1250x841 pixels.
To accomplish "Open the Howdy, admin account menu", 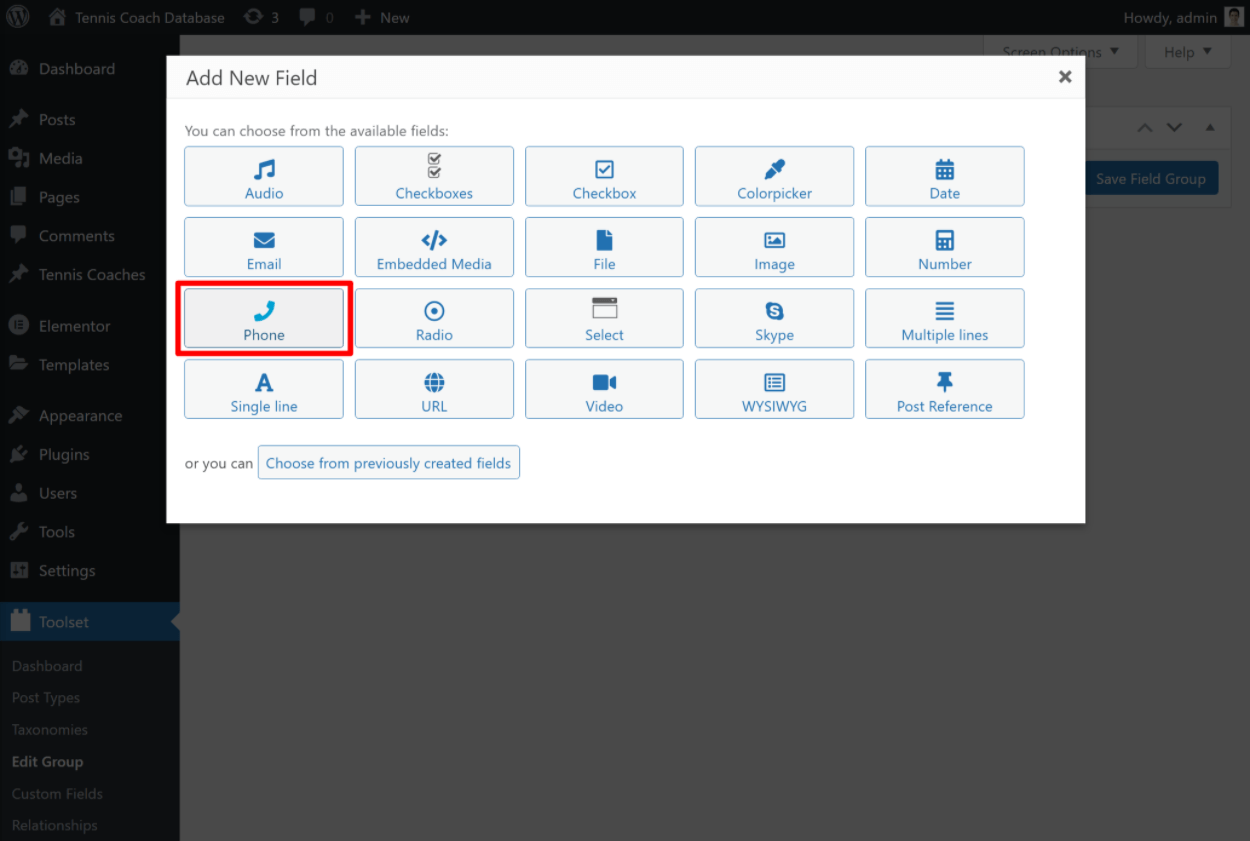I will click(x=1183, y=17).
